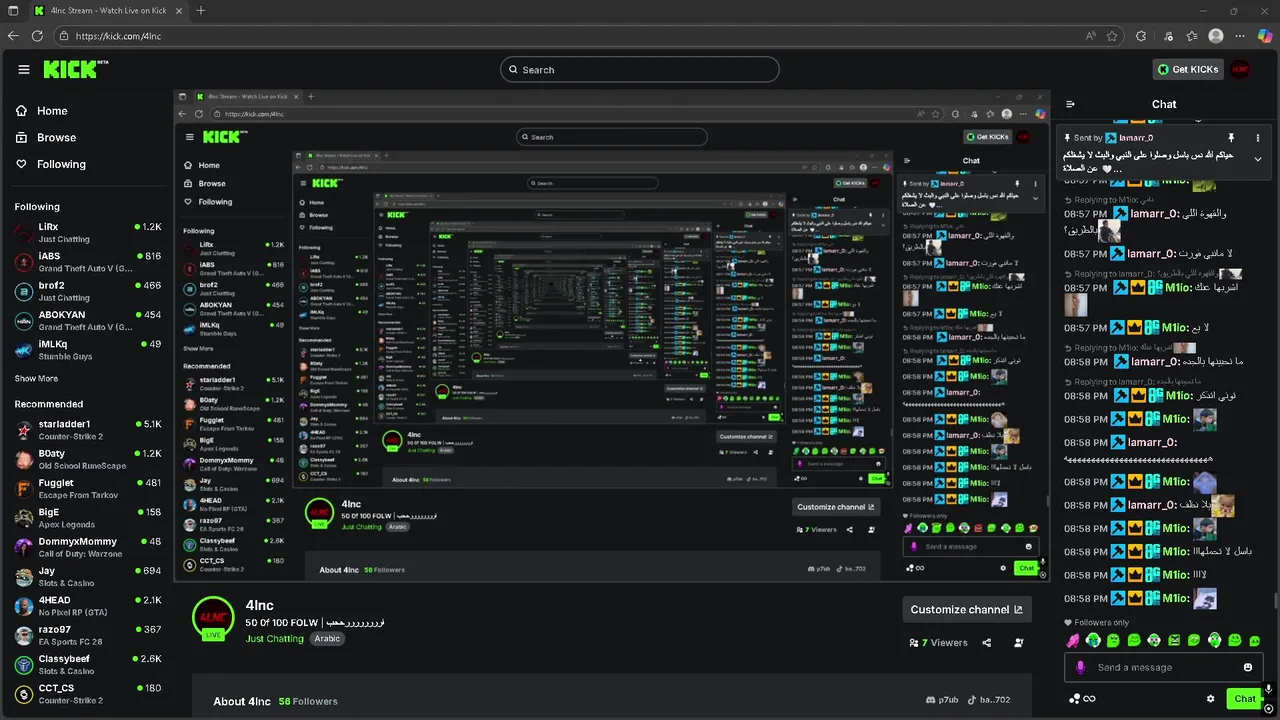Screen dimensions: 1280x720
Task: Click the purple microphone icon in message box
Action: [1080, 667]
